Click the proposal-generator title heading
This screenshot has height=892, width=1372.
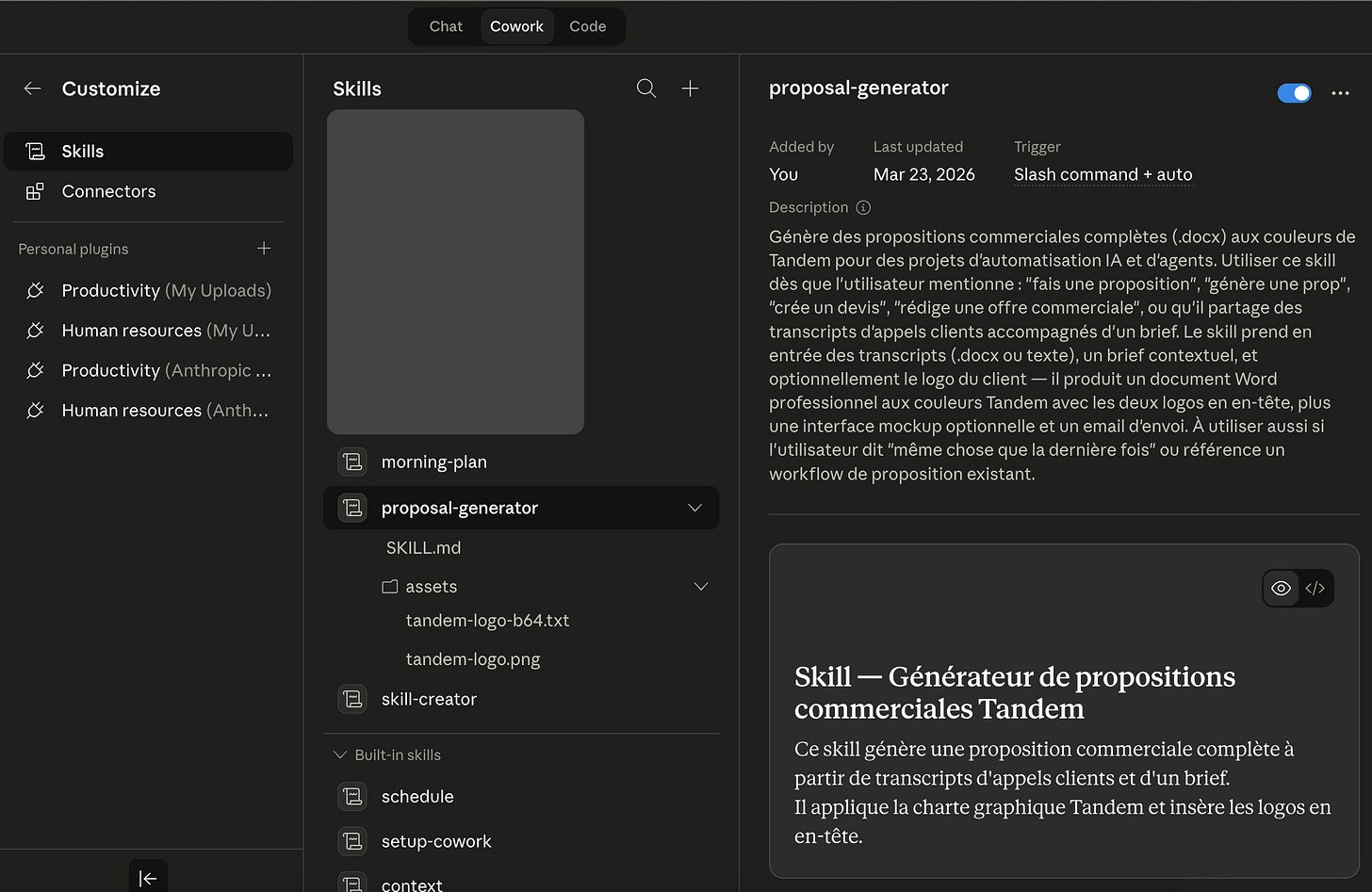[x=858, y=88]
